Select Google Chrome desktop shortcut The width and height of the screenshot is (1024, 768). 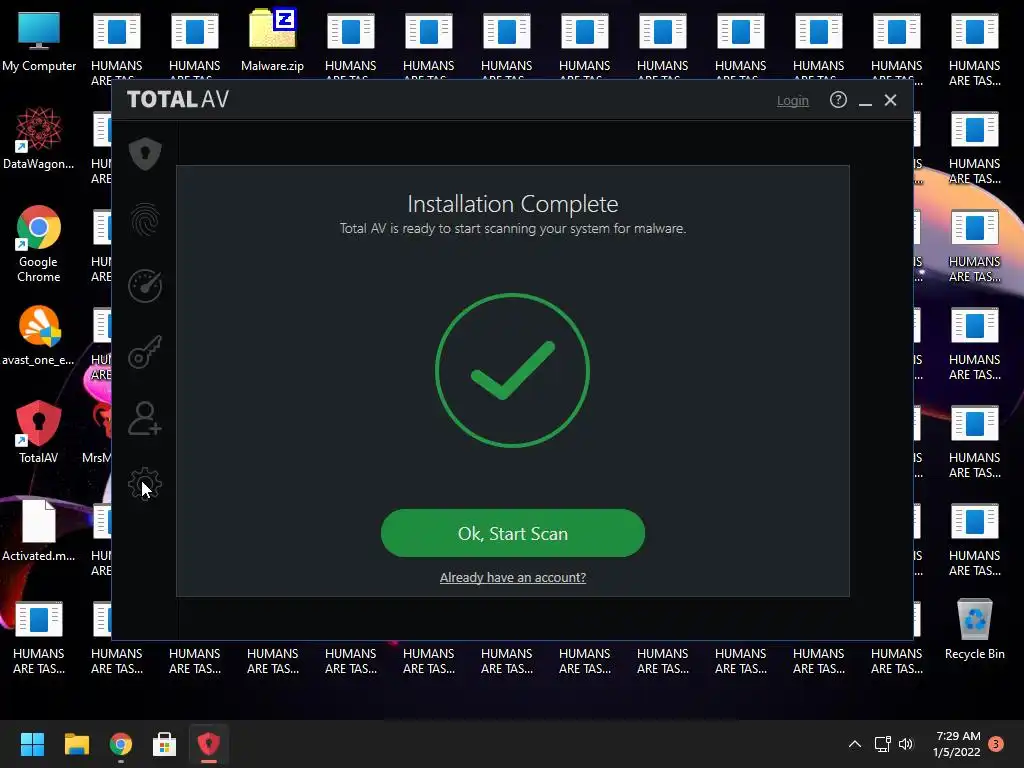(39, 244)
